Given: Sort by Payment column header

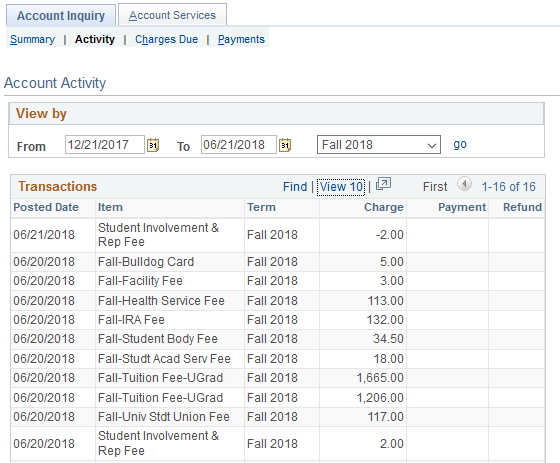Looking at the screenshot, I should (462, 207).
